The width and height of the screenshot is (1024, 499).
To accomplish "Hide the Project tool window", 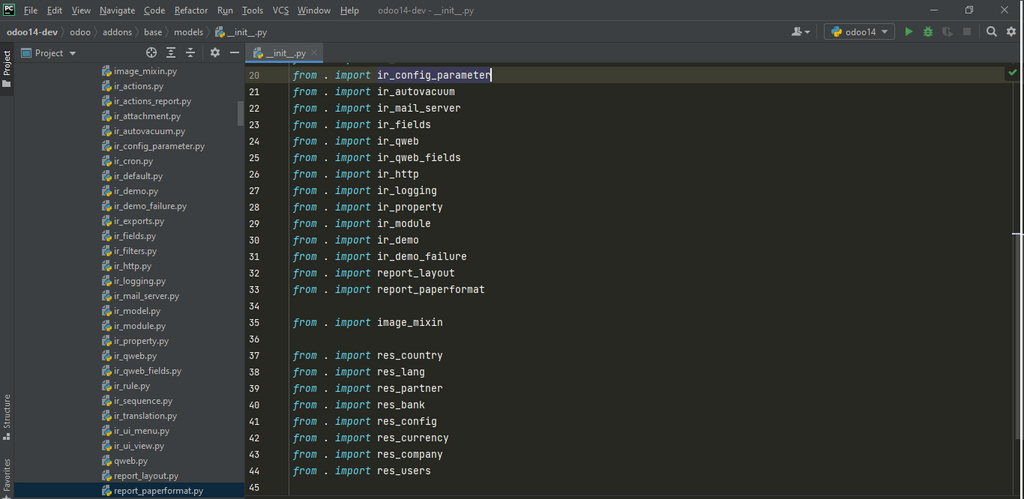I will click(234, 53).
